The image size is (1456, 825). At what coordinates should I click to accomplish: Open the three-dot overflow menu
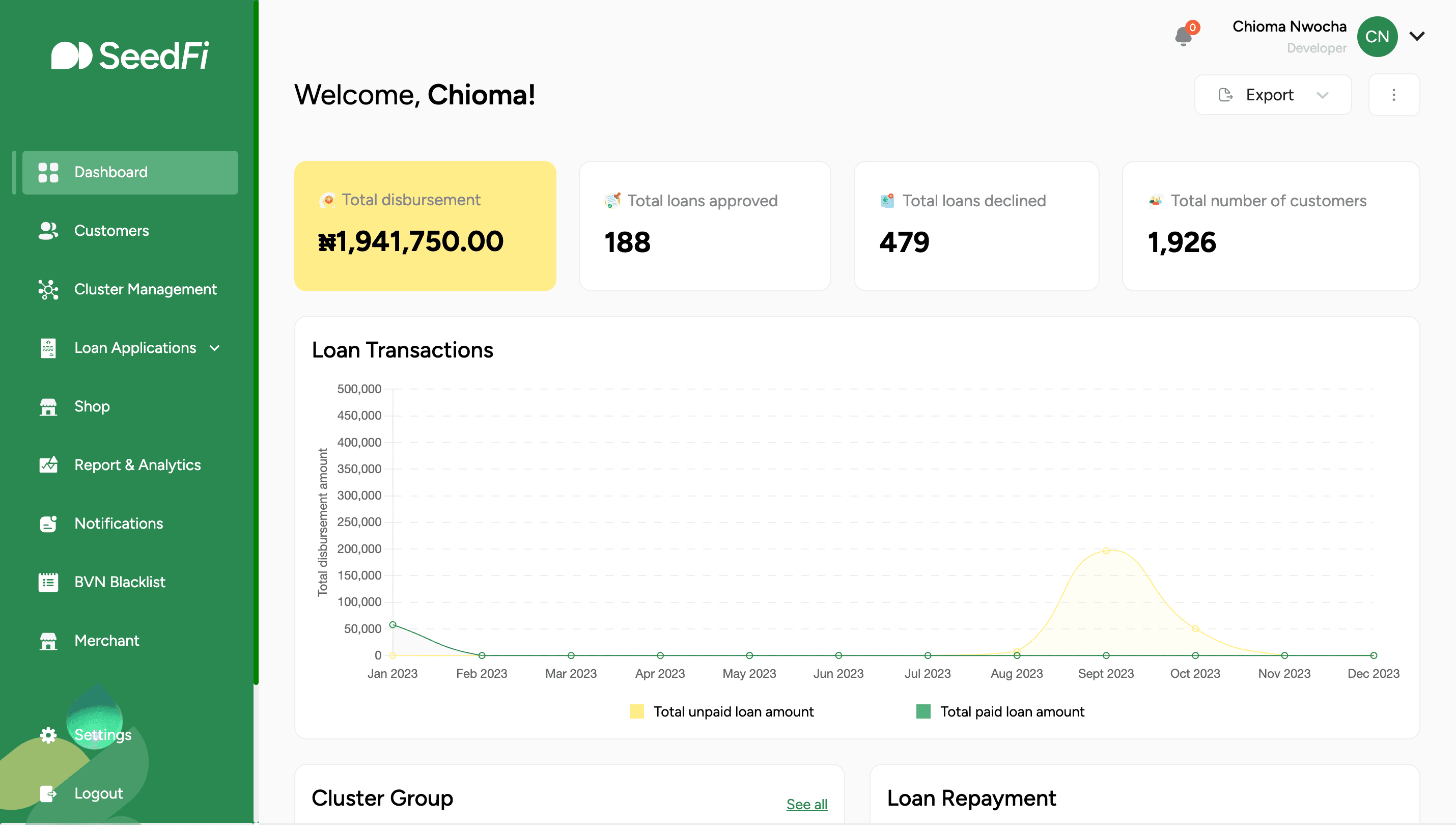[1394, 95]
